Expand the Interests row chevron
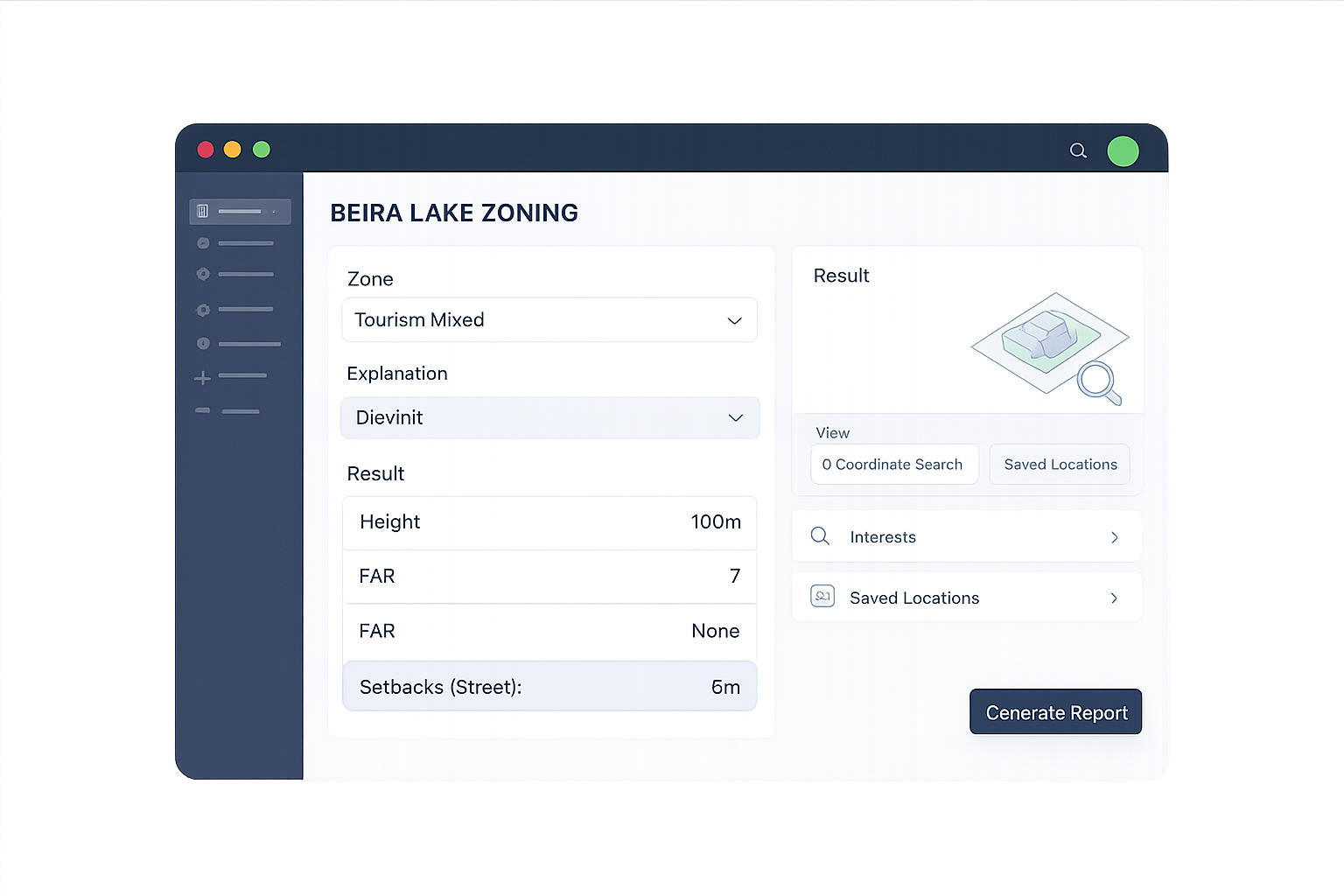1344x896 pixels. (1114, 537)
